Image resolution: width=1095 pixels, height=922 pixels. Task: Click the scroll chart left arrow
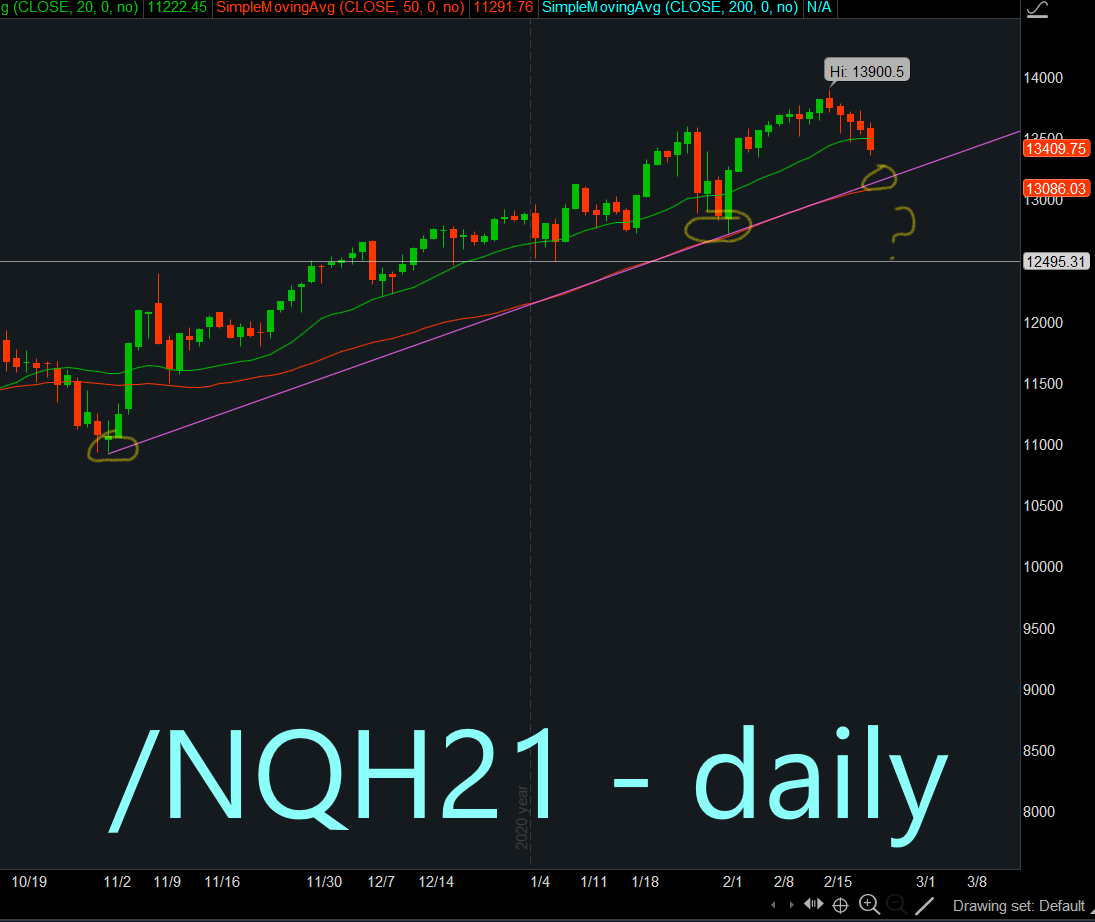[x=772, y=905]
